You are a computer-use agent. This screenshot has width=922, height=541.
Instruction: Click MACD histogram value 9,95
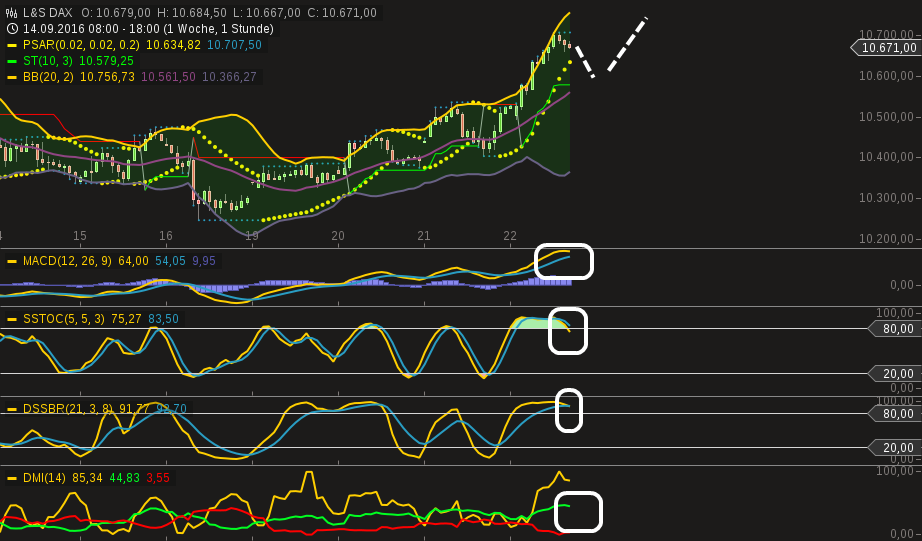click(204, 261)
